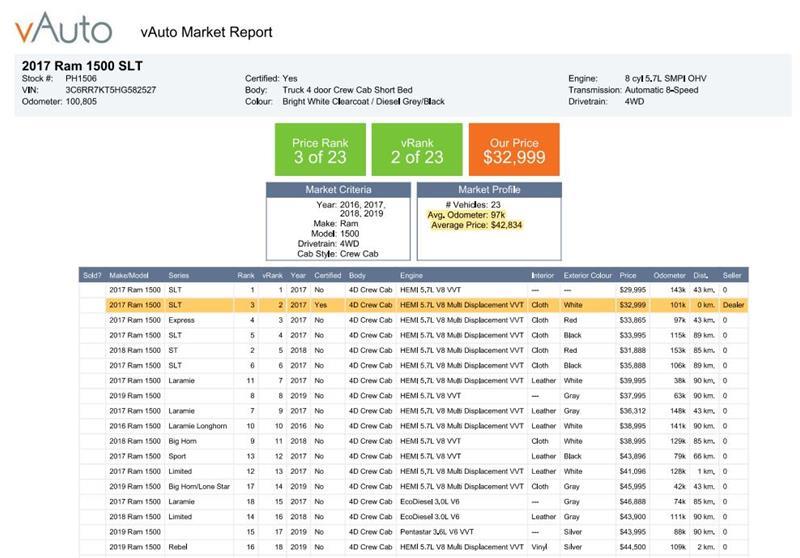Select the Price Rank 3 of 23 tile
The height and width of the screenshot is (558, 800).
(320, 149)
